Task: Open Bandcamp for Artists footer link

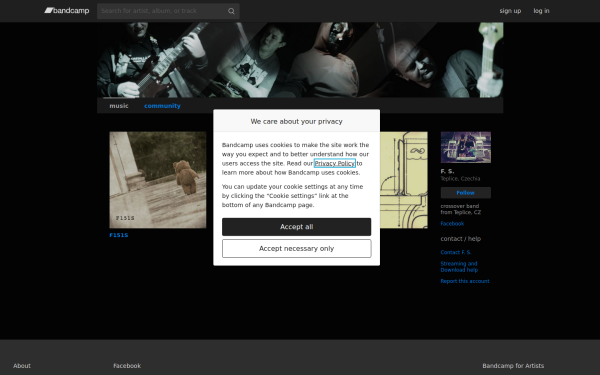Action: pos(513,366)
